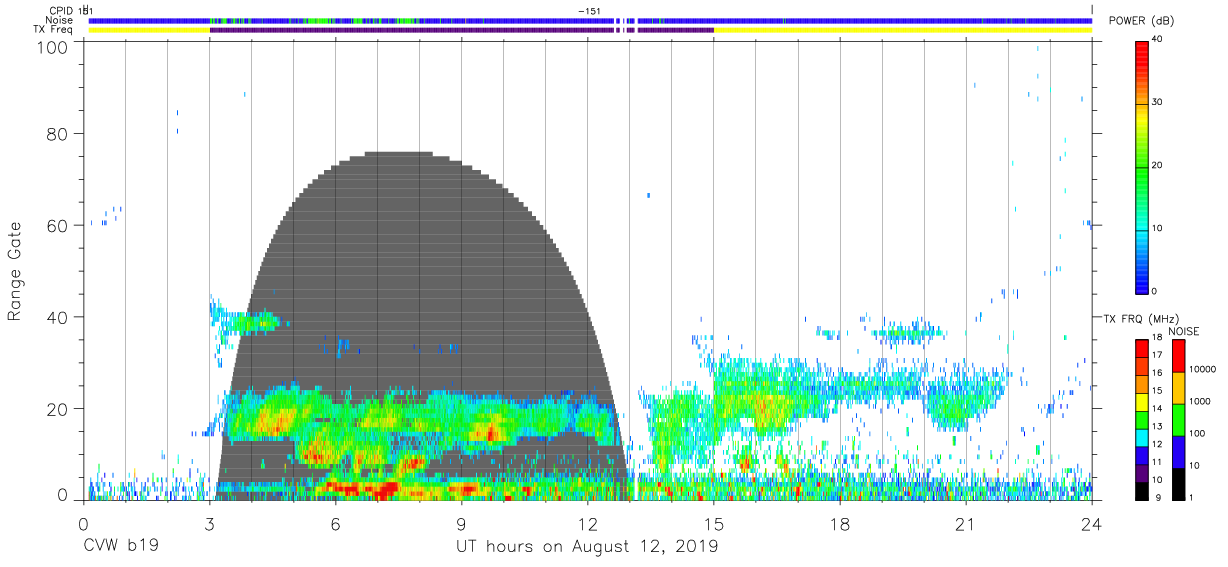Click the 12 tick on UT hours axis
This screenshot has width=1228, height=567.
point(588,524)
